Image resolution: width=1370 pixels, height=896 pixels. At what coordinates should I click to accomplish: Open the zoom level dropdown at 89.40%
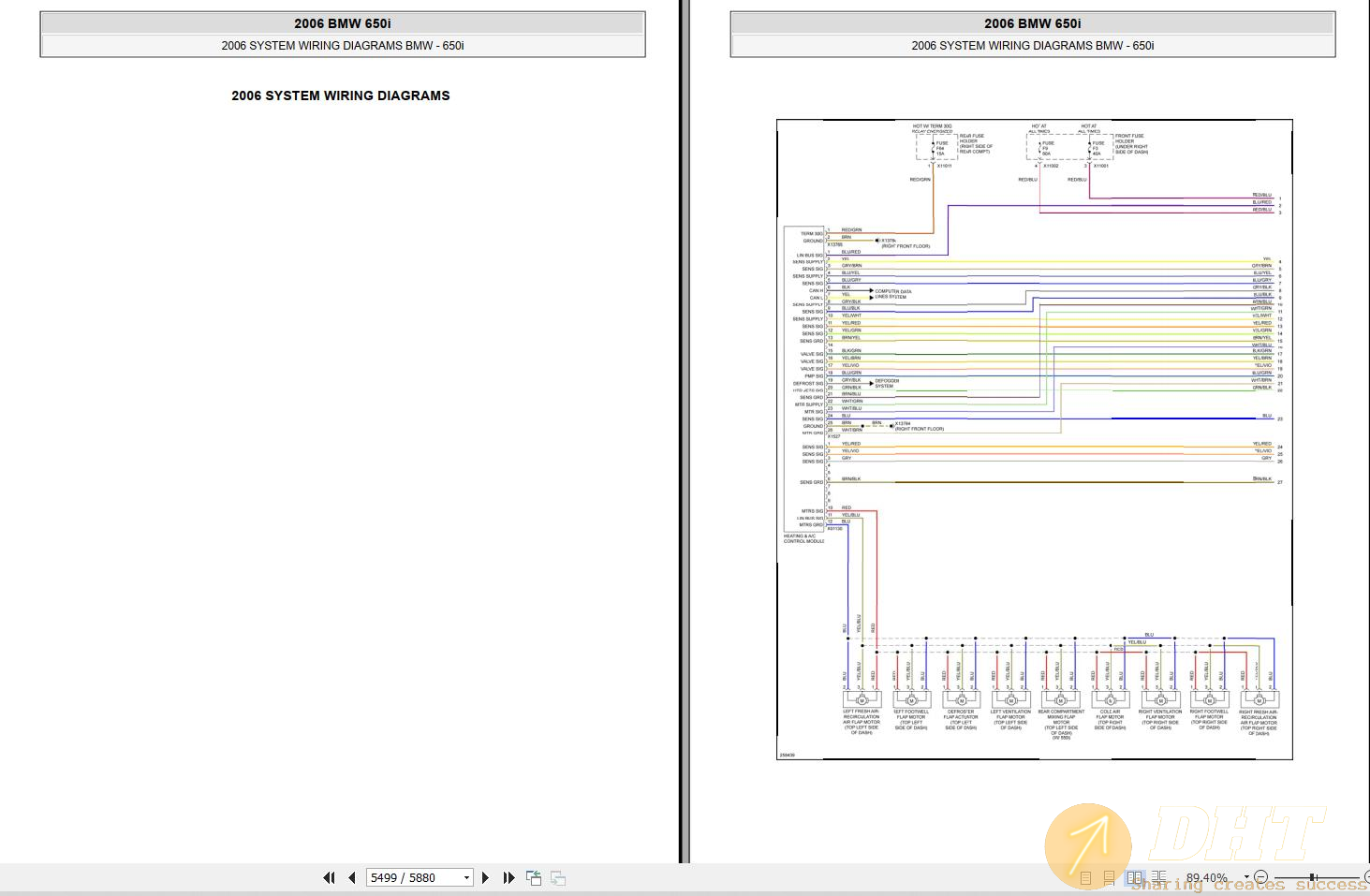coord(1246,878)
